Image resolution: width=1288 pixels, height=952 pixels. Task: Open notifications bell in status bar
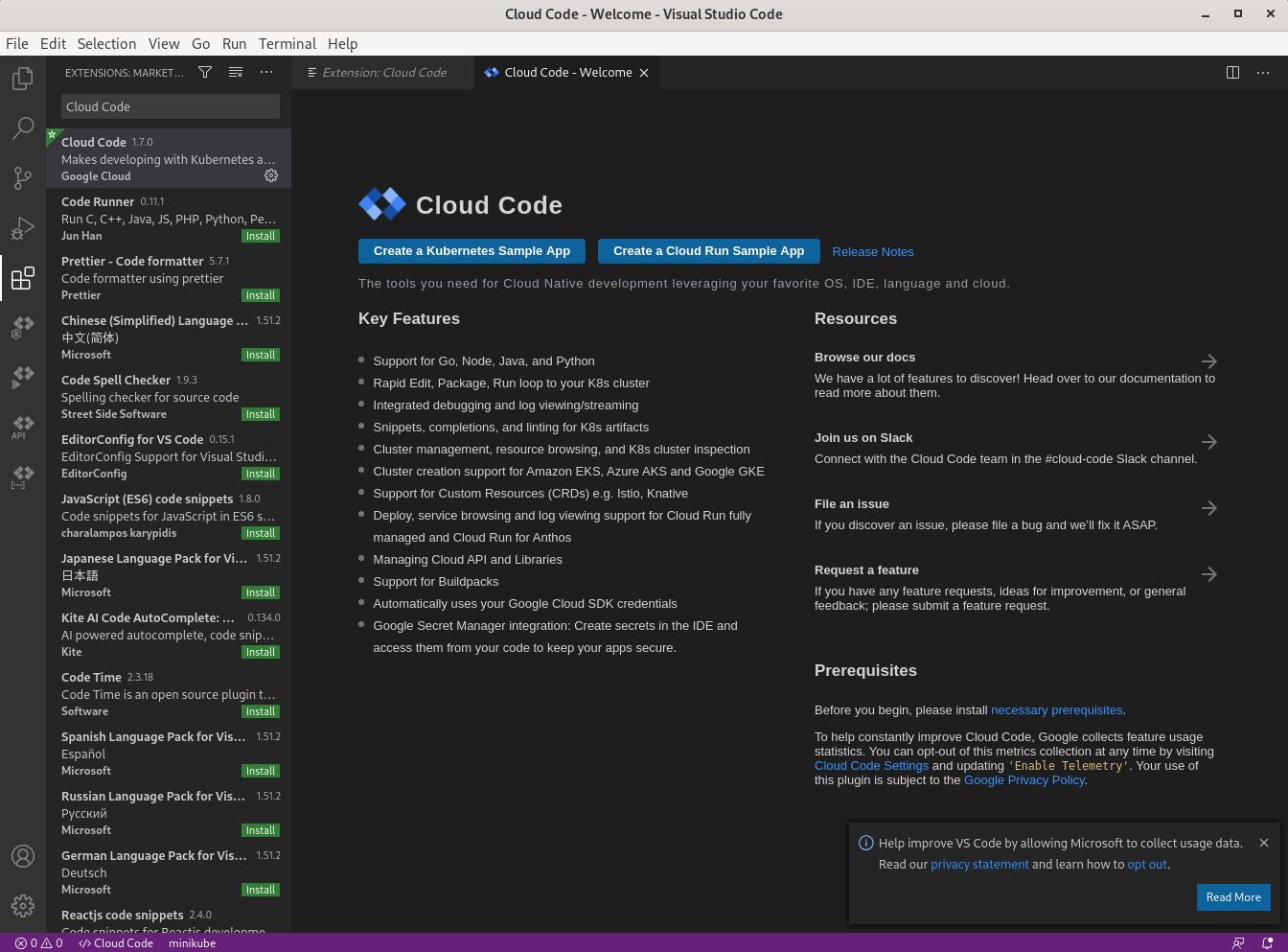[1268, 943]
